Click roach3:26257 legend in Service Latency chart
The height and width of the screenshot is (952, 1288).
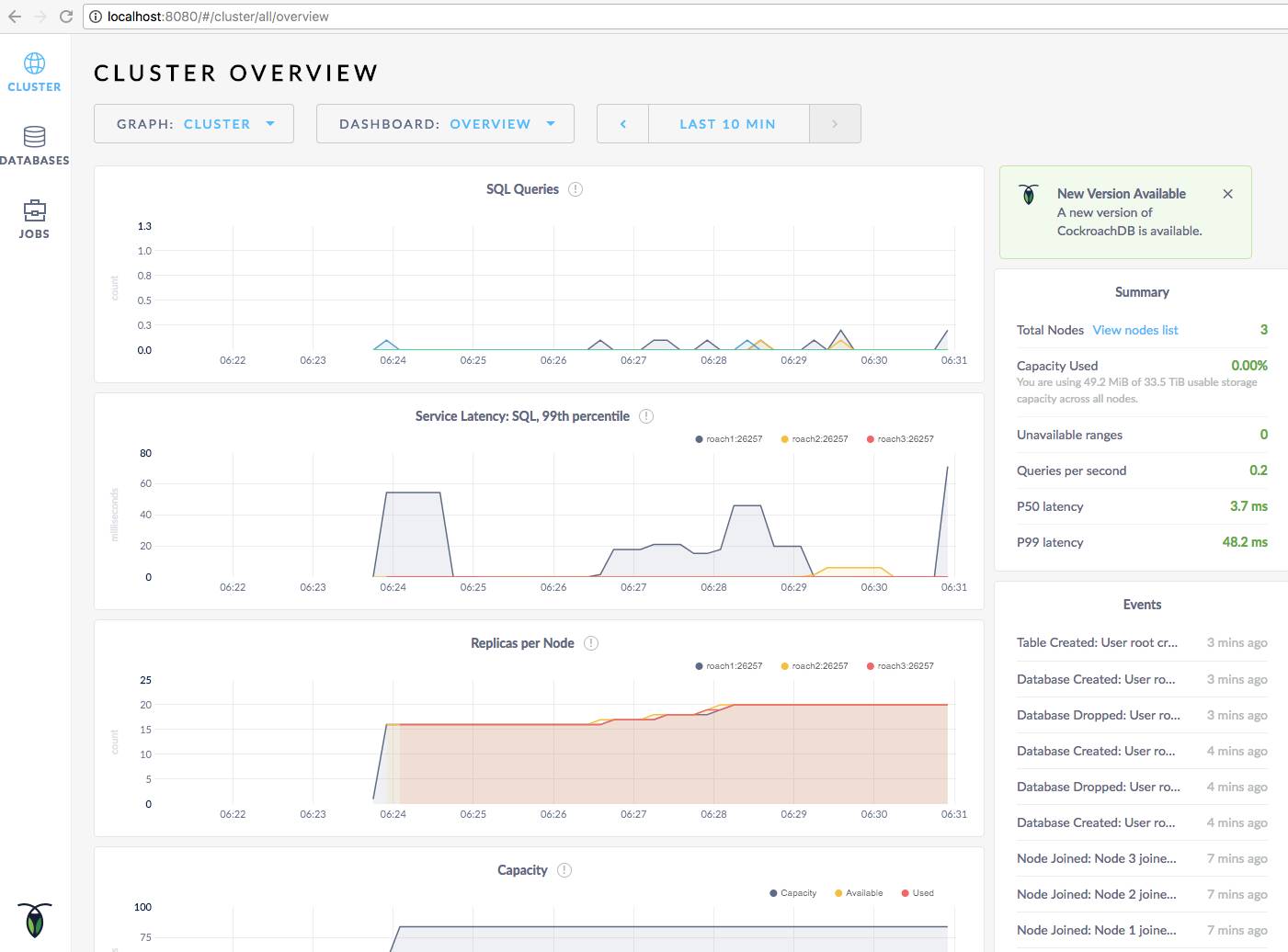[x=900, y=439]
